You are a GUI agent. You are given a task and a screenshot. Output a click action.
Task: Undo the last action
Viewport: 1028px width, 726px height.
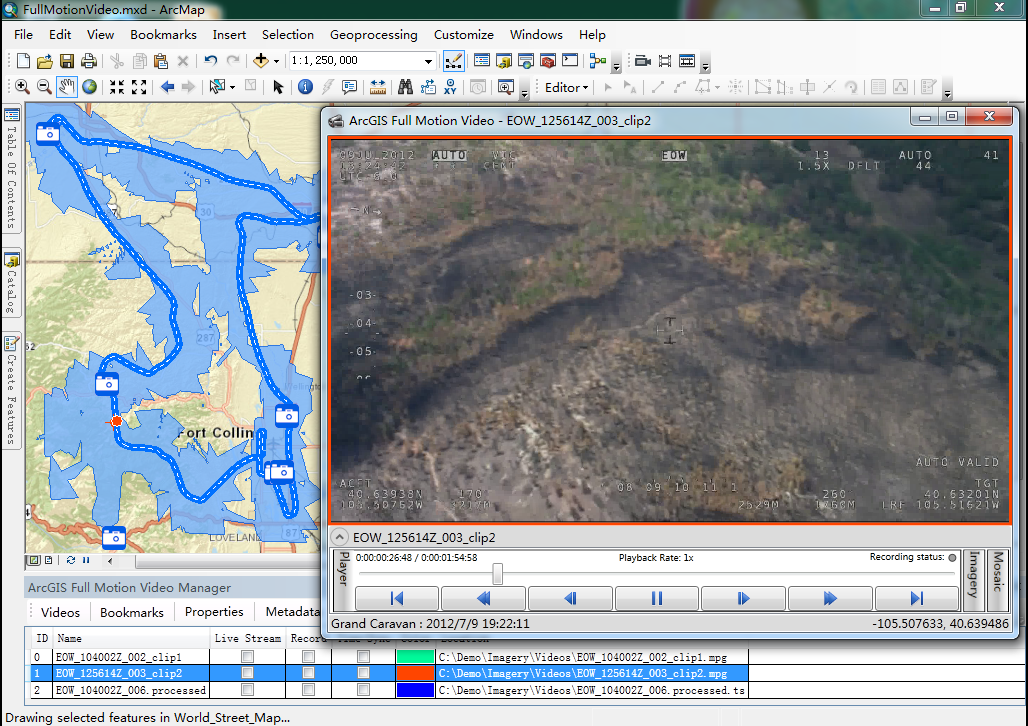(x=210, y=61)
